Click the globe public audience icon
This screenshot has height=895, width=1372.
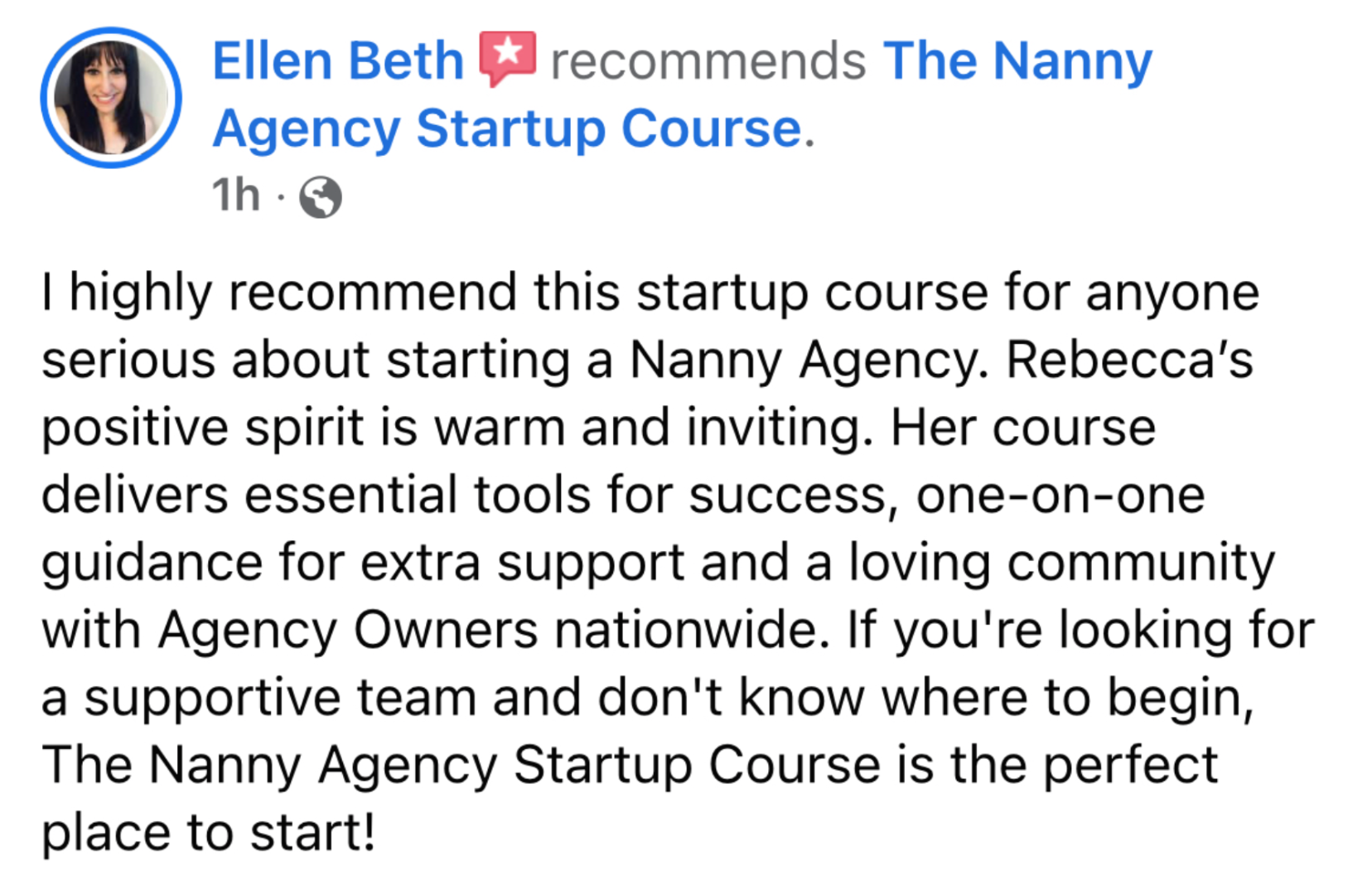(x=321, y=197)
